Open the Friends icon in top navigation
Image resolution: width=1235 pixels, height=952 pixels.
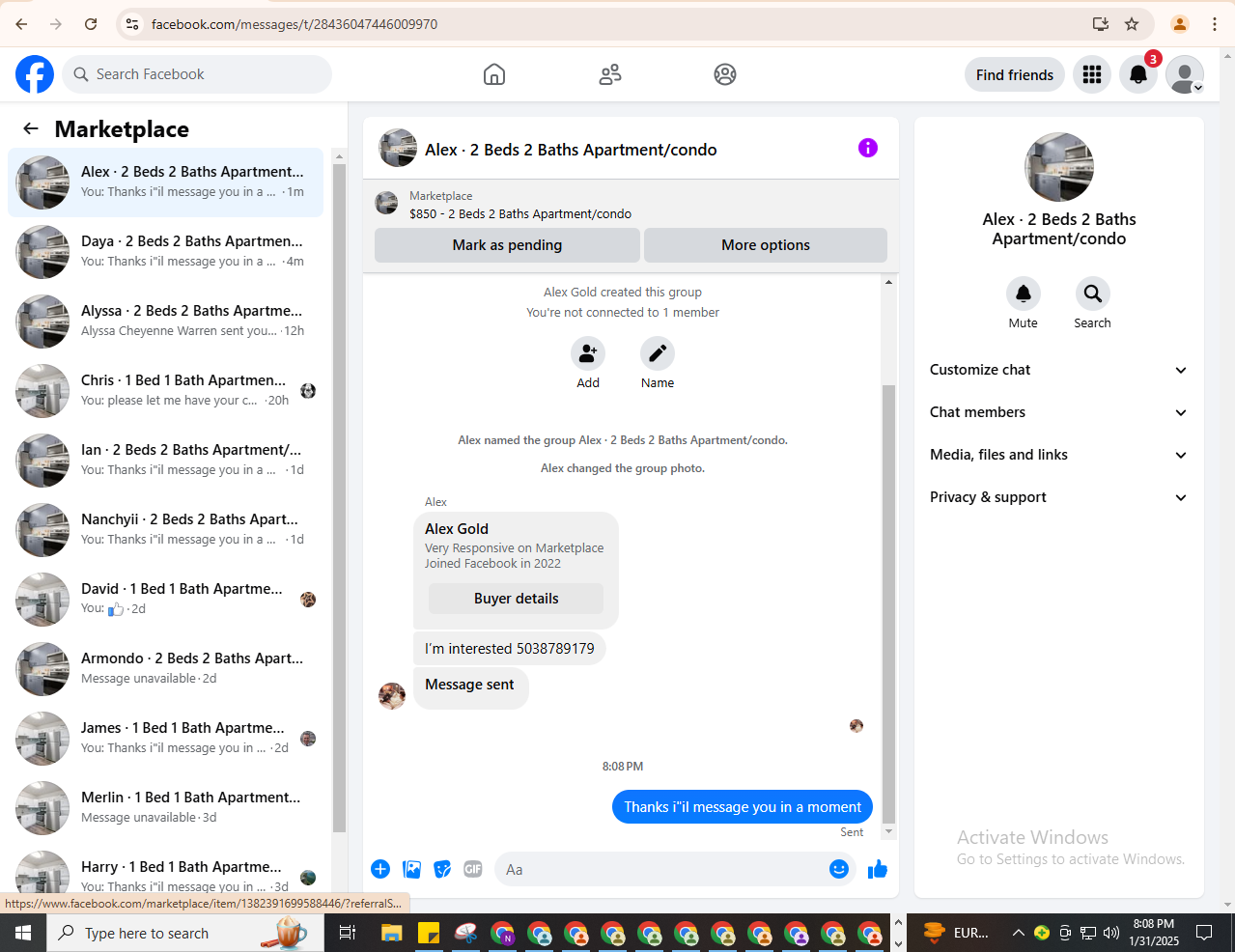[610, 74]
